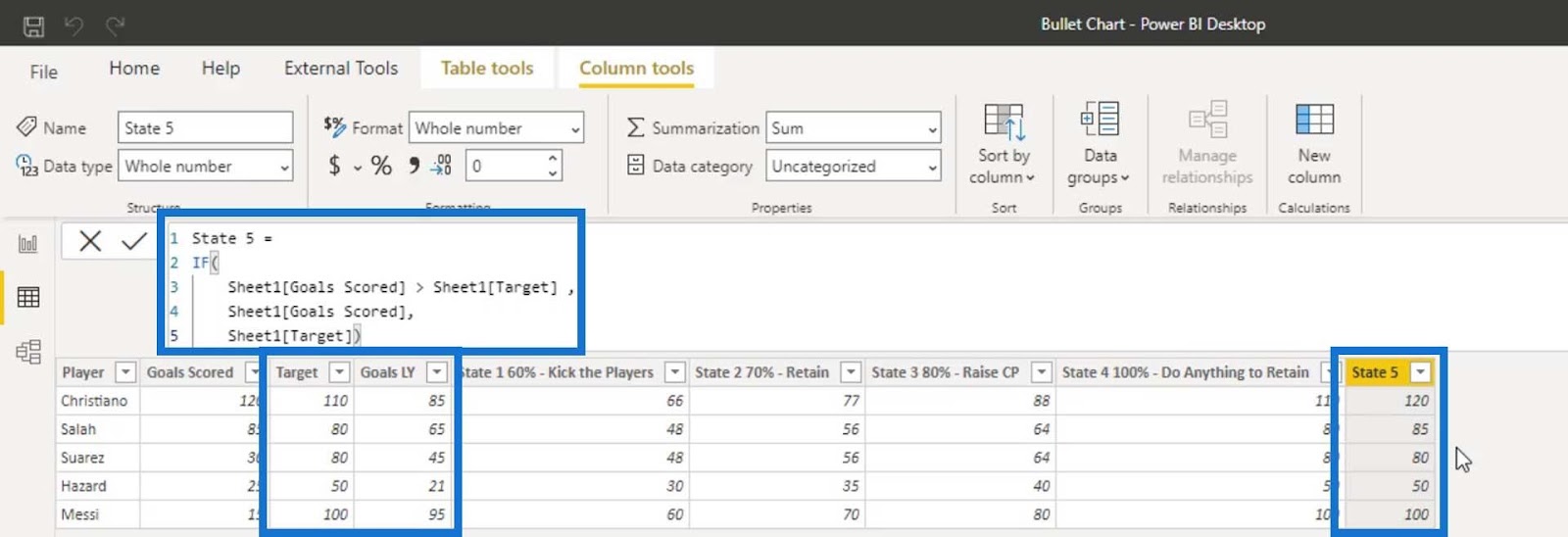Screen dimensions: 1568x537
Task: Open State 1 60% column filter dropdown
Action: click(x=674, y=372)
